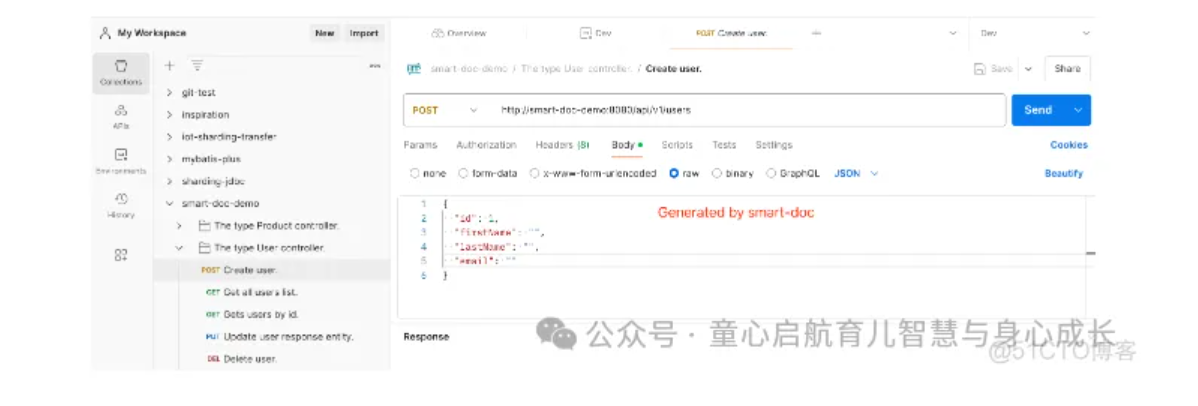Click the request URL input field
The width and height of the screenshot is (1198, 406).
(x=749, y=110)
